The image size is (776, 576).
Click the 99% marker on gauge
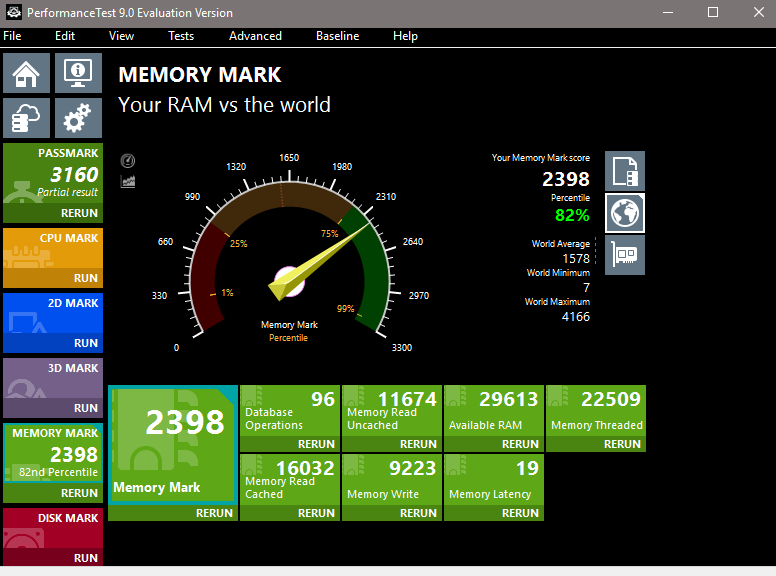[345, 309]
